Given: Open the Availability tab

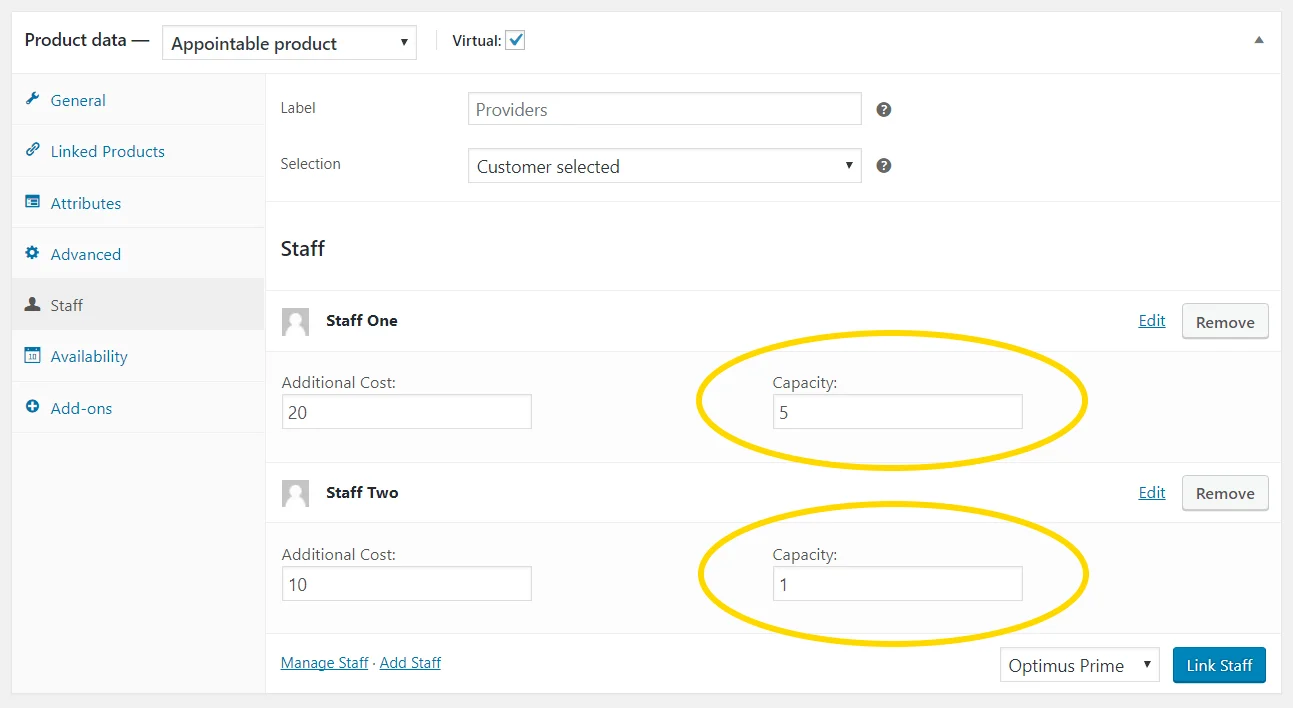Looking at the screenshot, I should click(x=138, y=356).
